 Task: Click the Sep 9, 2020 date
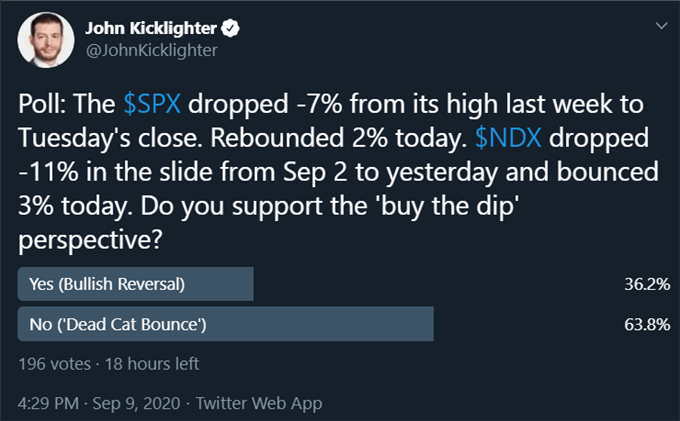click(136, 403)
